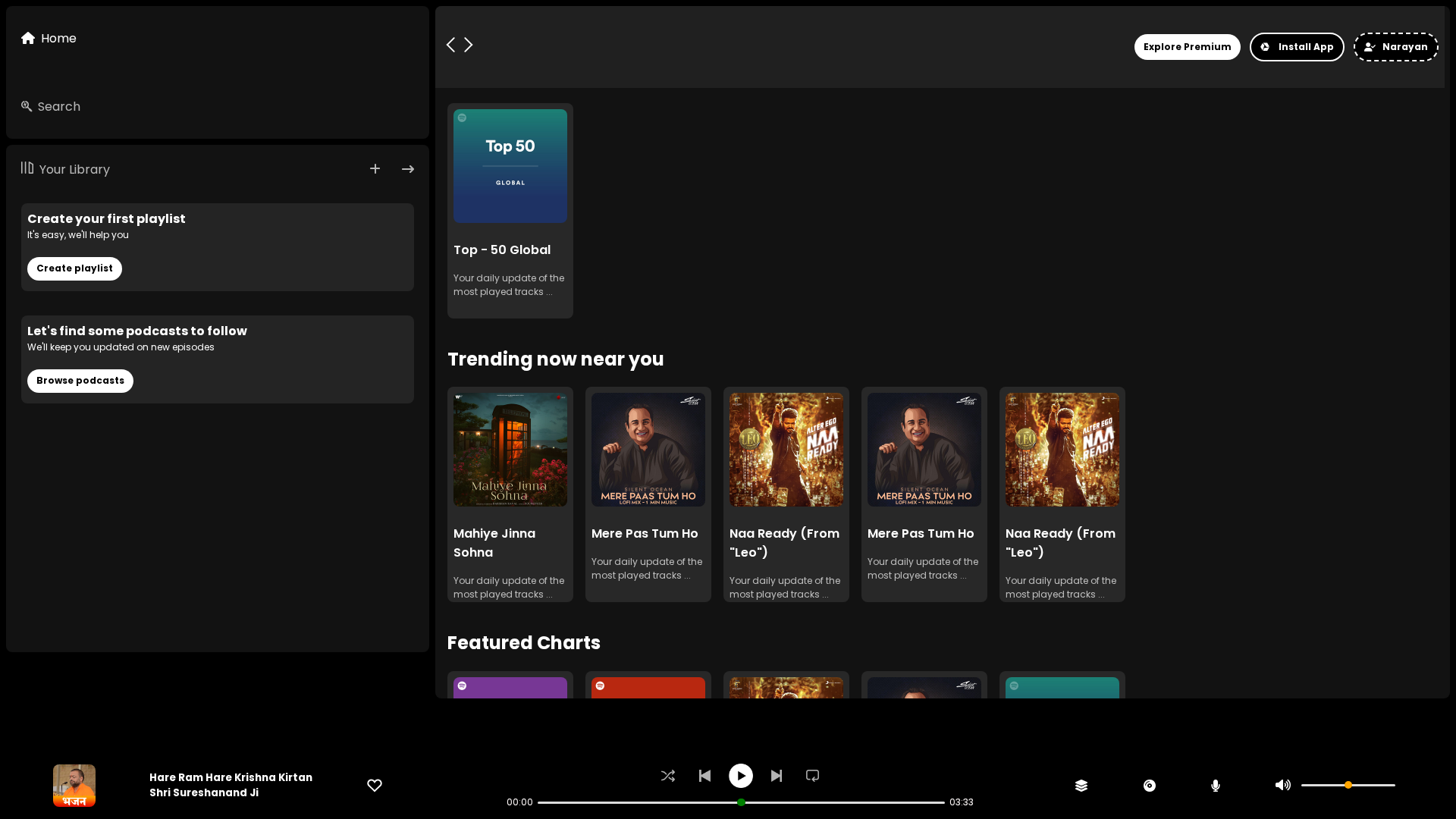Open now playing disc icon

[1150, 786]
